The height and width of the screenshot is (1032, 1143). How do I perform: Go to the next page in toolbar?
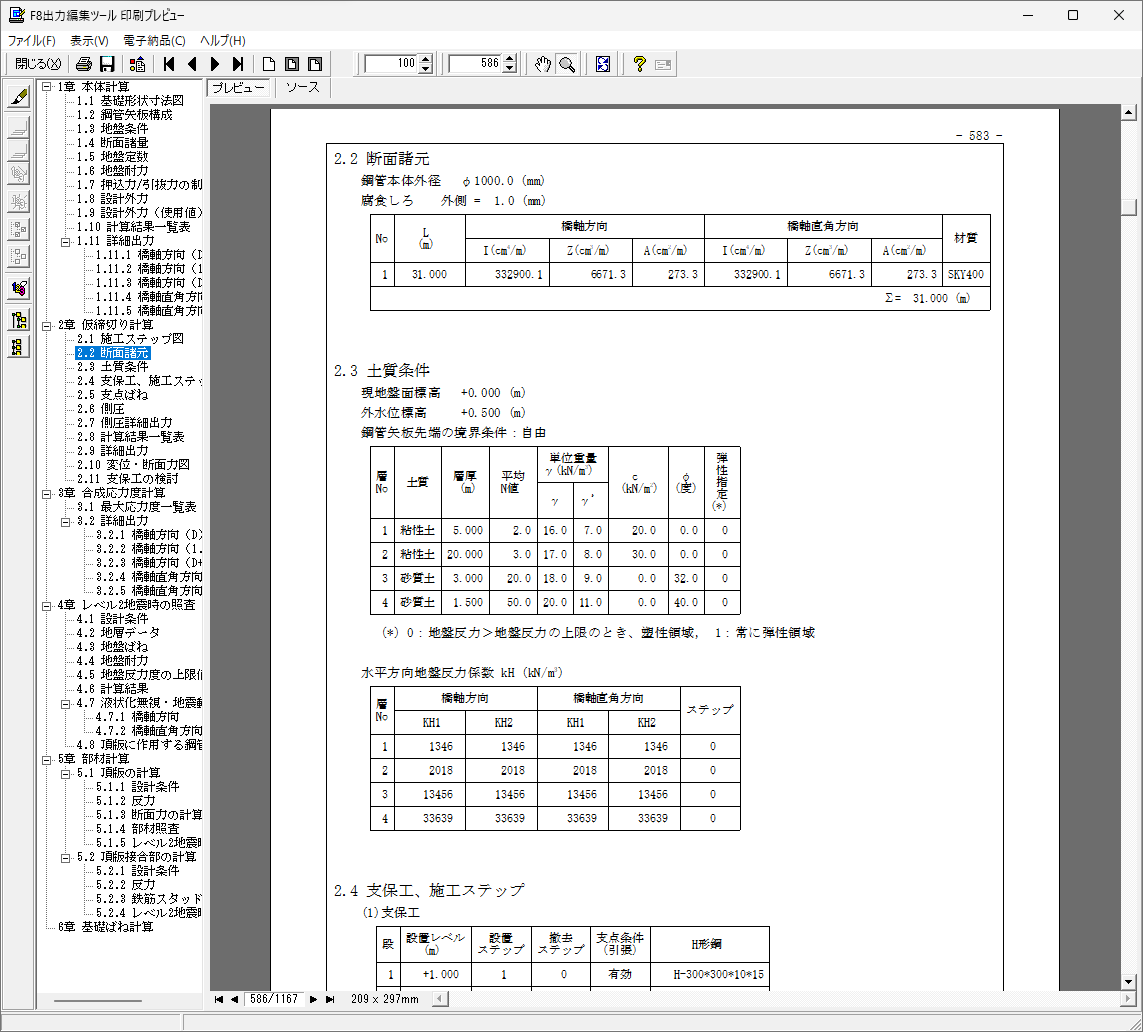pyautogui.click(x=215, y=64)
